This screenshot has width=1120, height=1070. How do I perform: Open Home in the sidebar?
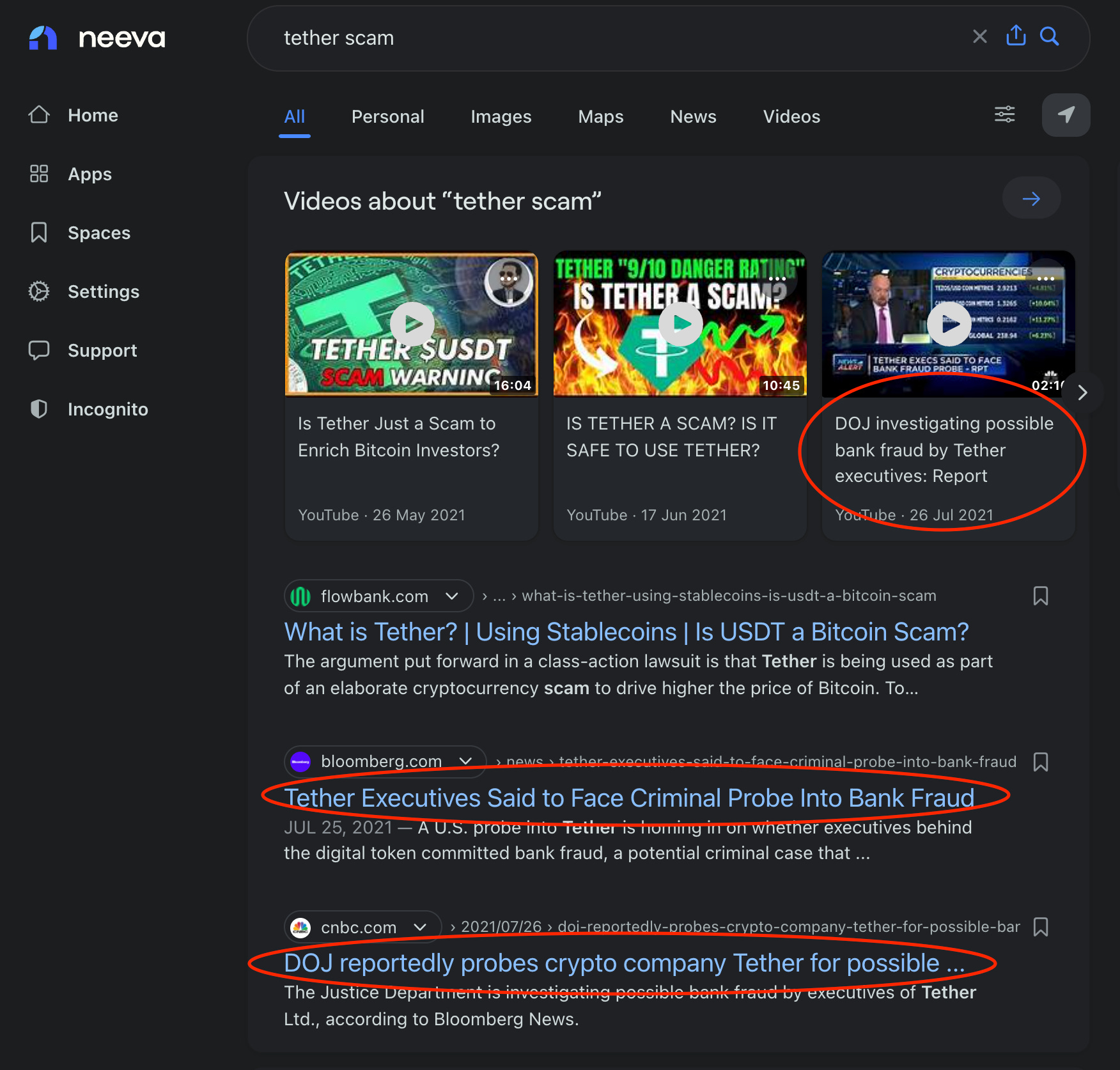point(74,115)
